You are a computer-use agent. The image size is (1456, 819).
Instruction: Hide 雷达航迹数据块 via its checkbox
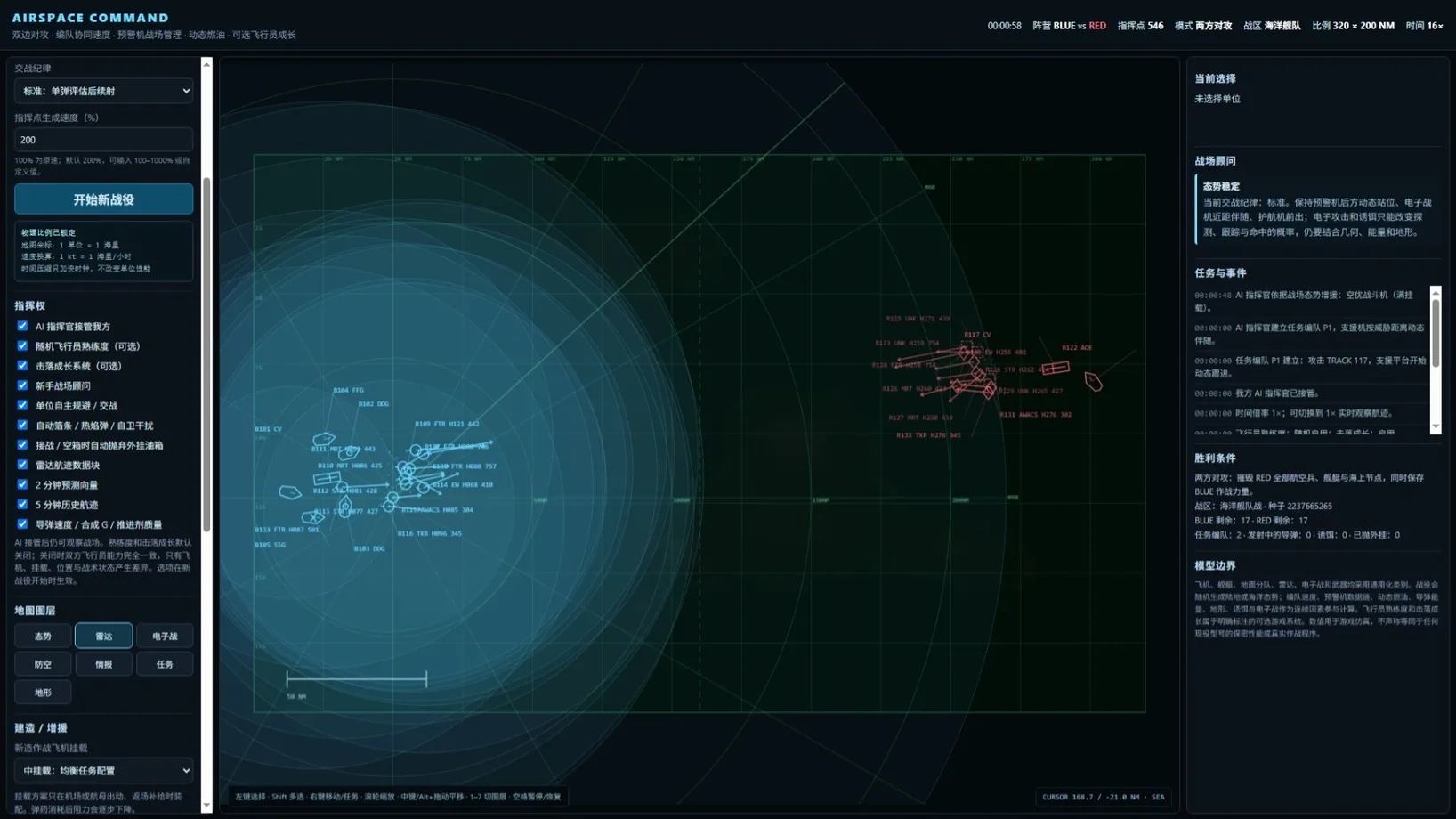(22, 465)
